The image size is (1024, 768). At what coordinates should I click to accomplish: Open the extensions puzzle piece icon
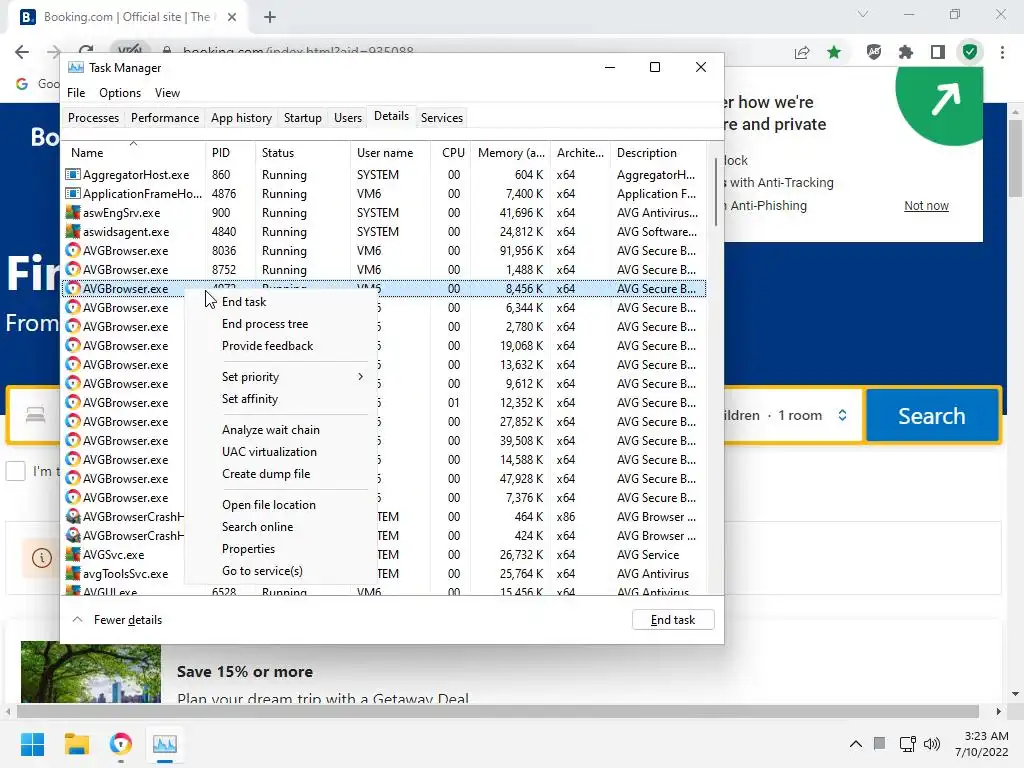[906, 52]
